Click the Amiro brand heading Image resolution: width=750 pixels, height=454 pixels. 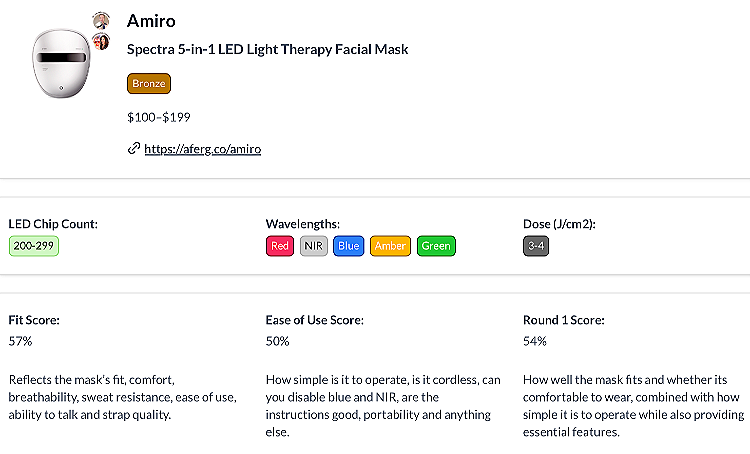click(x=153, y=21)
